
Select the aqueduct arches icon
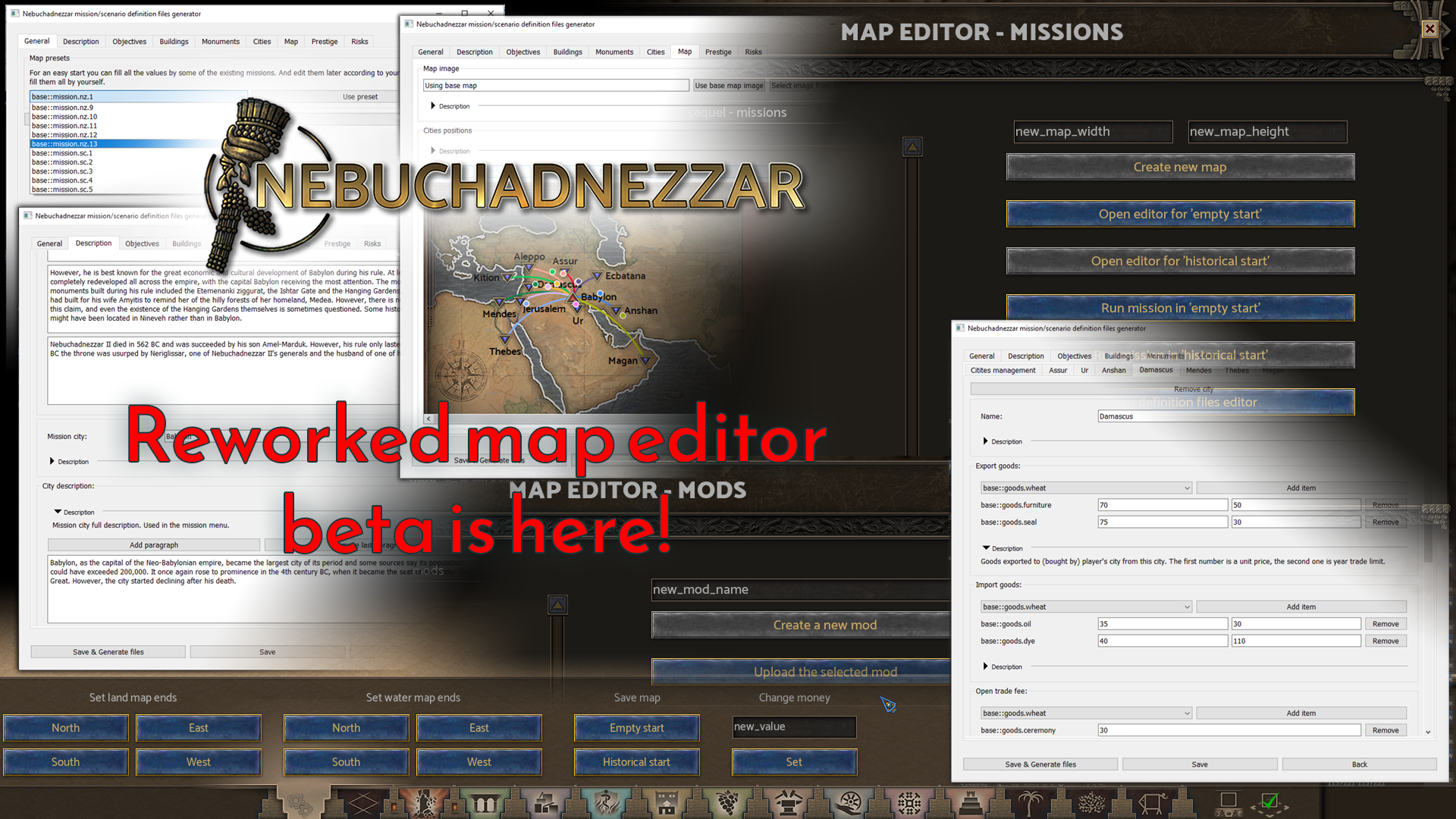[x=485, y=802]
